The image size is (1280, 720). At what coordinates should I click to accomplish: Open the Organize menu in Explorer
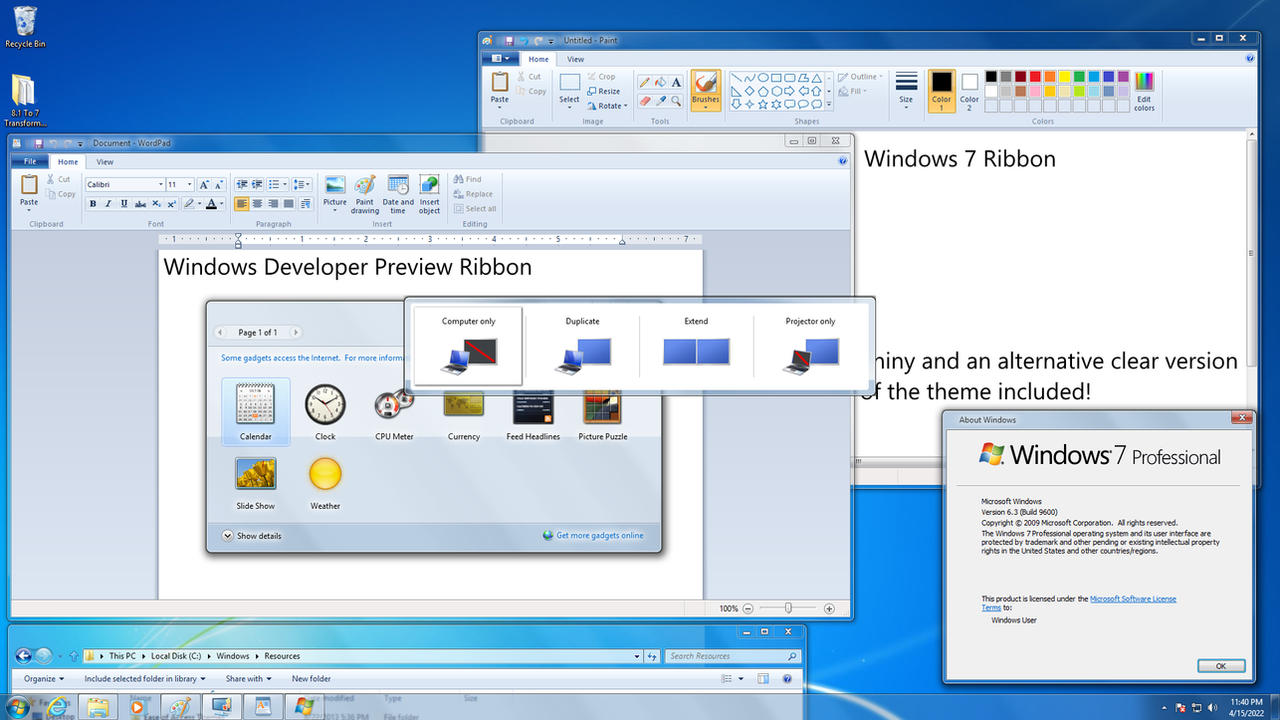44,678
